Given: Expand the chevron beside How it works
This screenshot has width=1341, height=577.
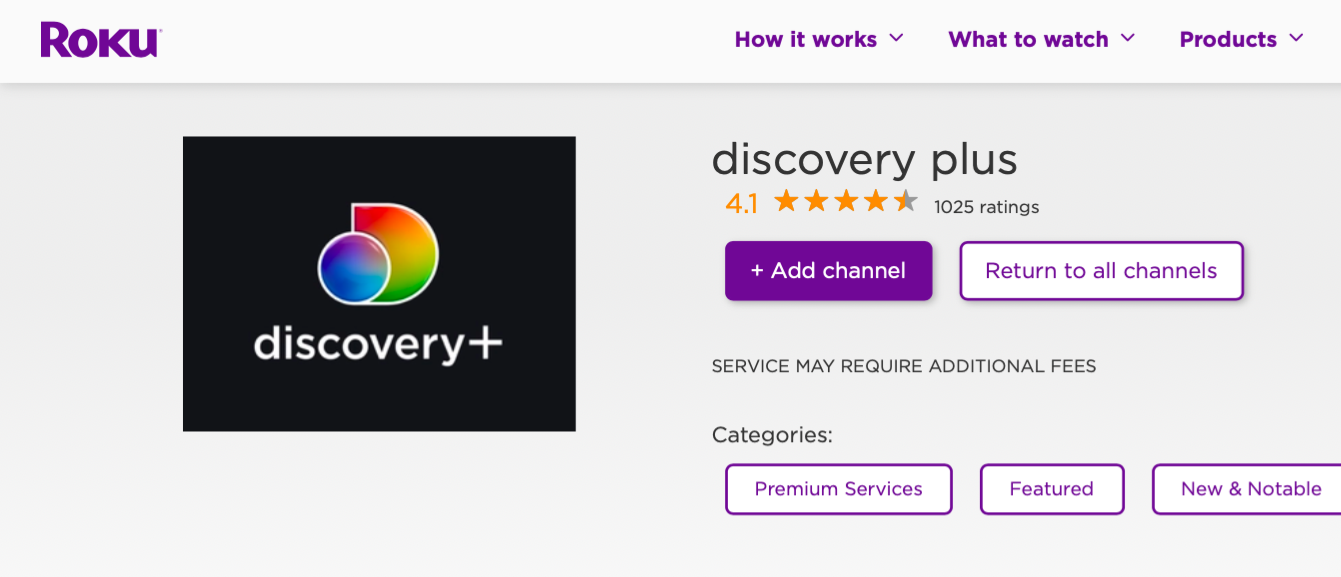Looking at the screenshot, I should coord(897,38).
